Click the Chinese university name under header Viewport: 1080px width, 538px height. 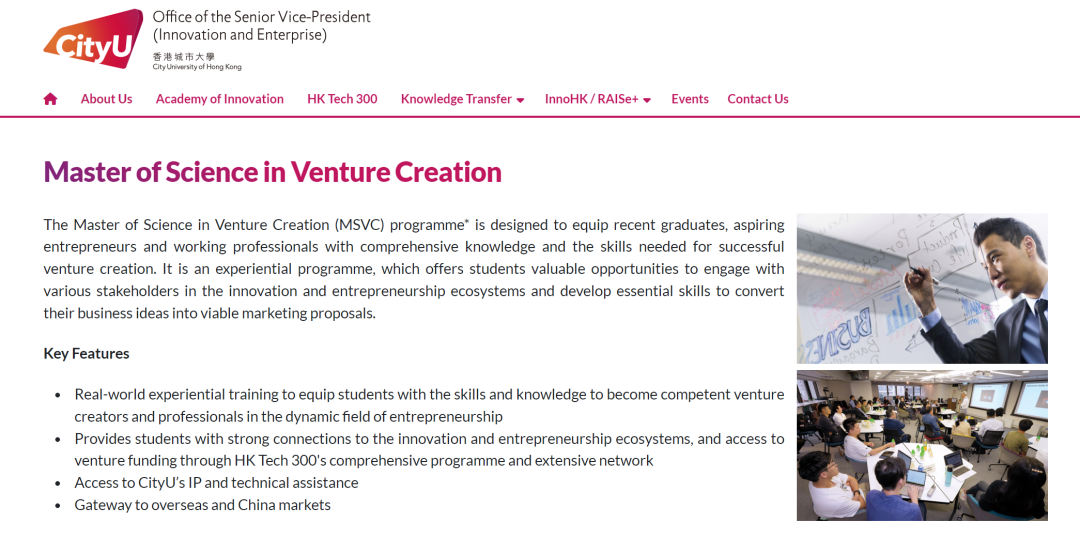point(184,57)
